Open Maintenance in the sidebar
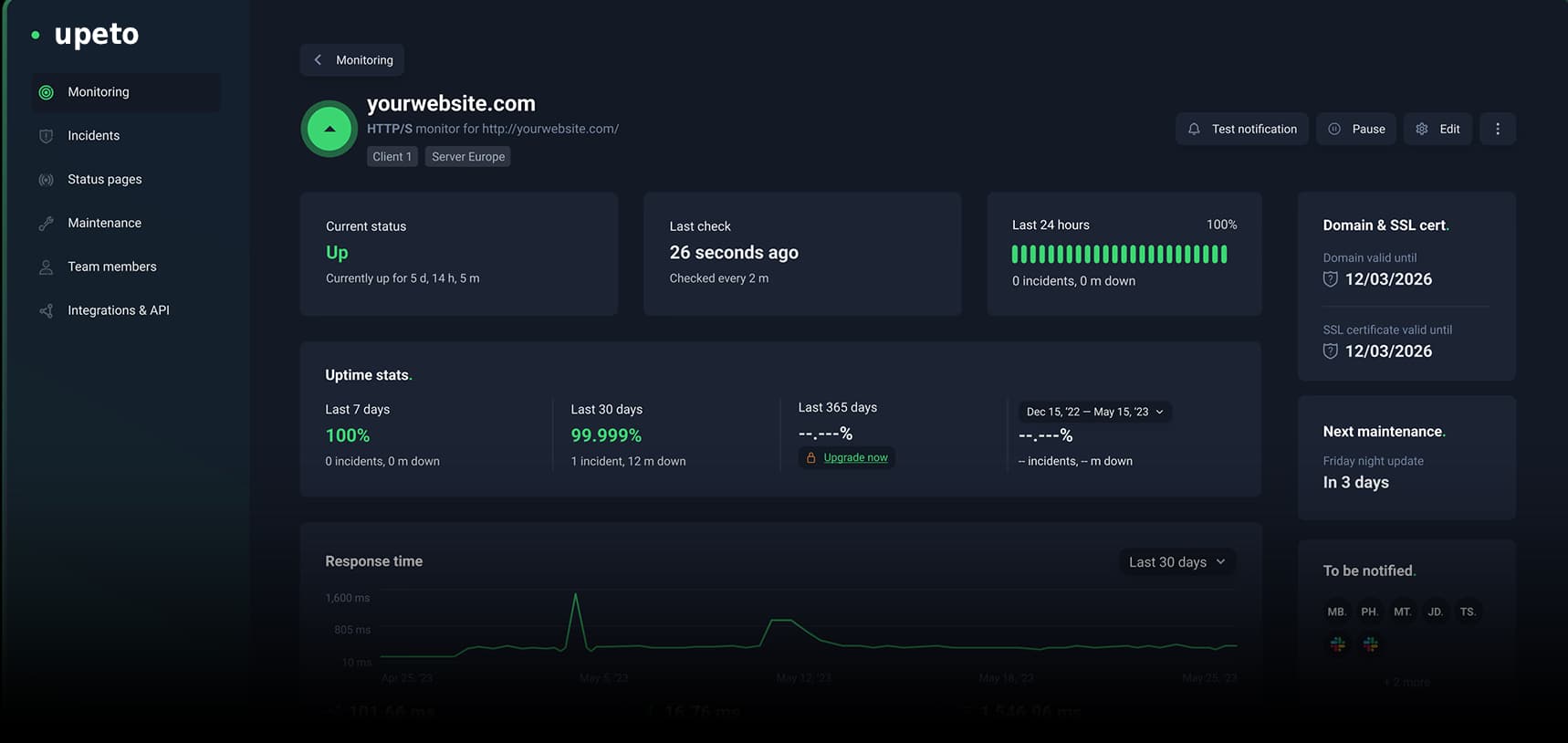The width and height of the screenshot is (1568, 743). [126, 224]
